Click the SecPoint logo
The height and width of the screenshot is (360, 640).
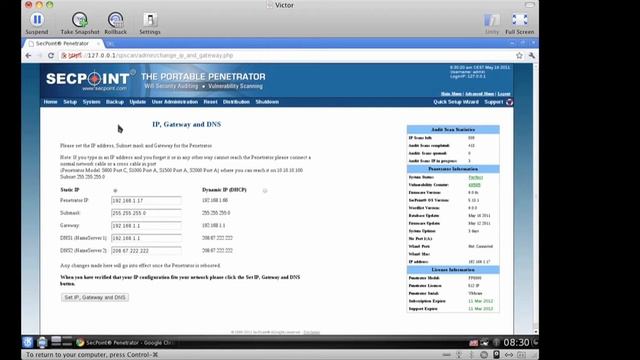[88, 80]
